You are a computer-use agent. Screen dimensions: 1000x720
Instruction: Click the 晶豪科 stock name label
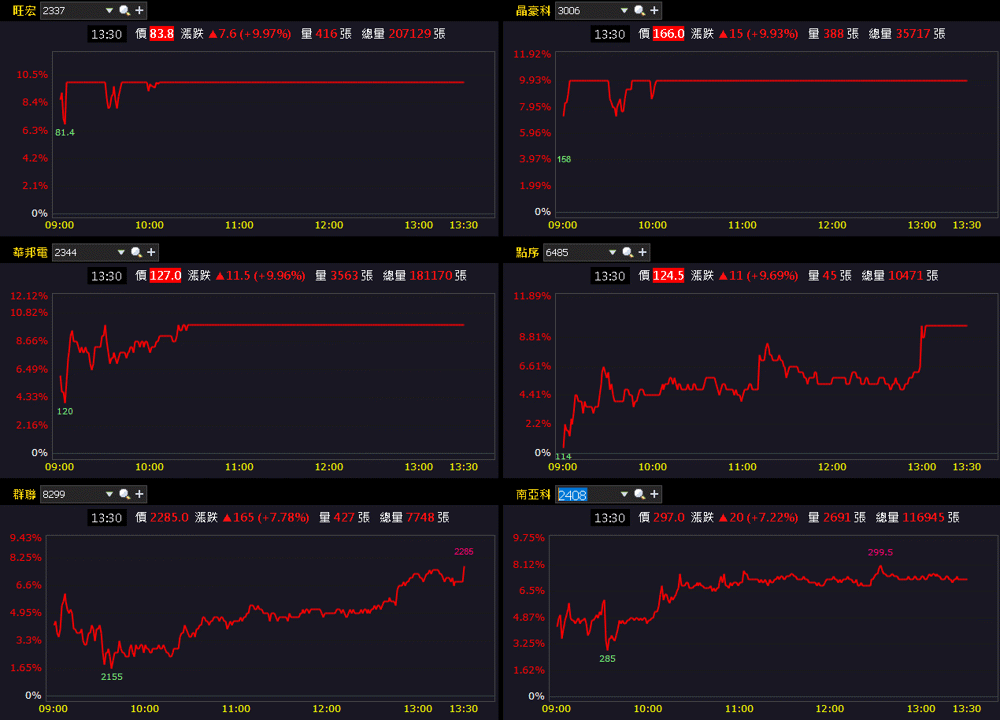coord(533,10)
